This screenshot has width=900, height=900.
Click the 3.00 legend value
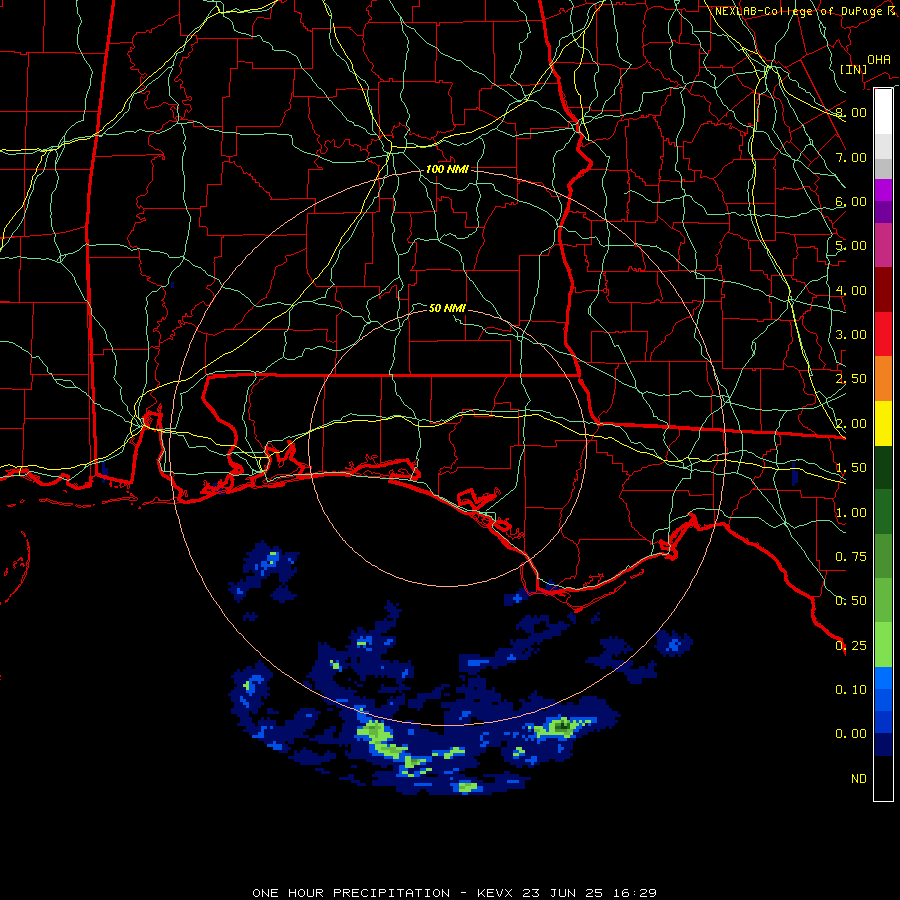(x=851, y=335)
